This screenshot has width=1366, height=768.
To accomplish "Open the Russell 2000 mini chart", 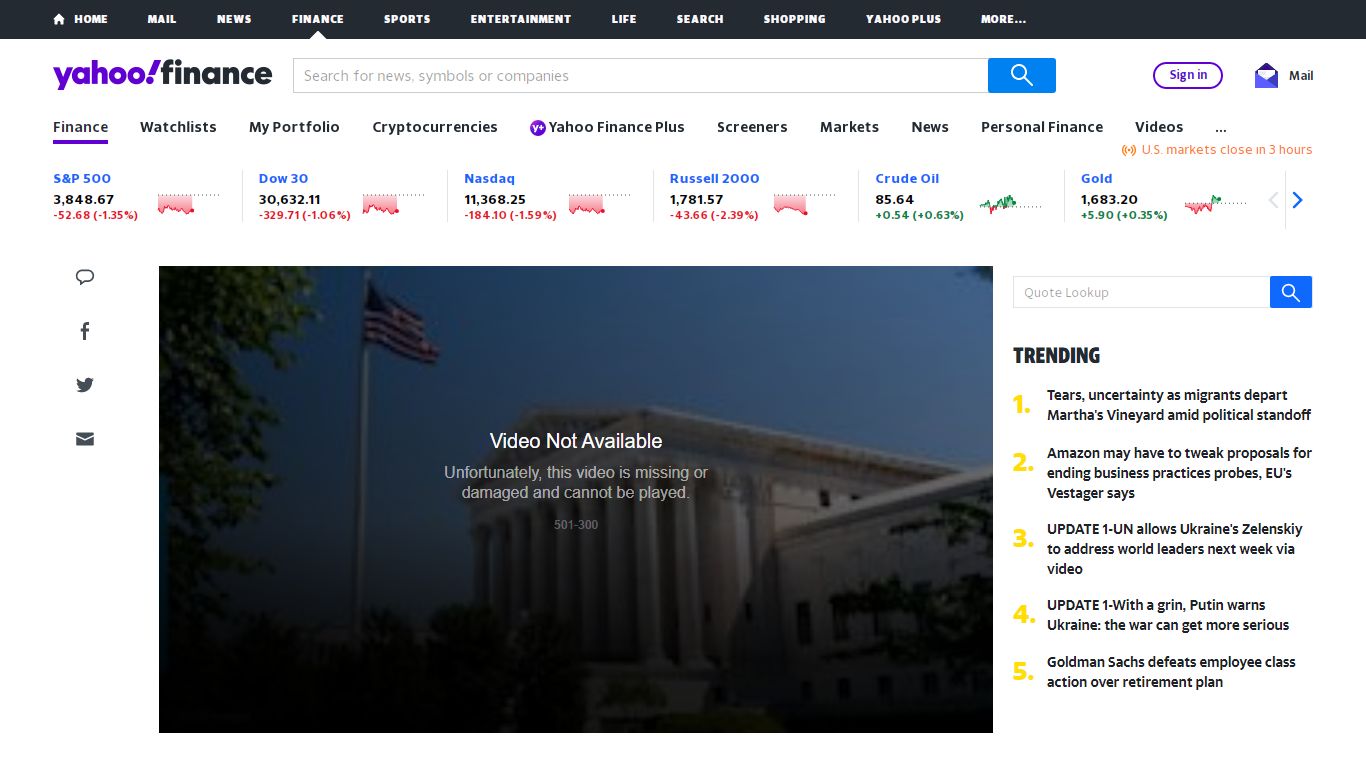I will pyautogui.click(x=805, y=203).
